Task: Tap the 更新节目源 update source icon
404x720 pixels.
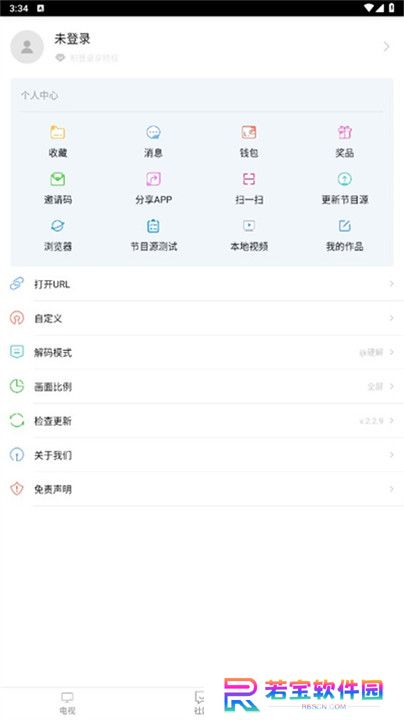Action: (344, 179)
